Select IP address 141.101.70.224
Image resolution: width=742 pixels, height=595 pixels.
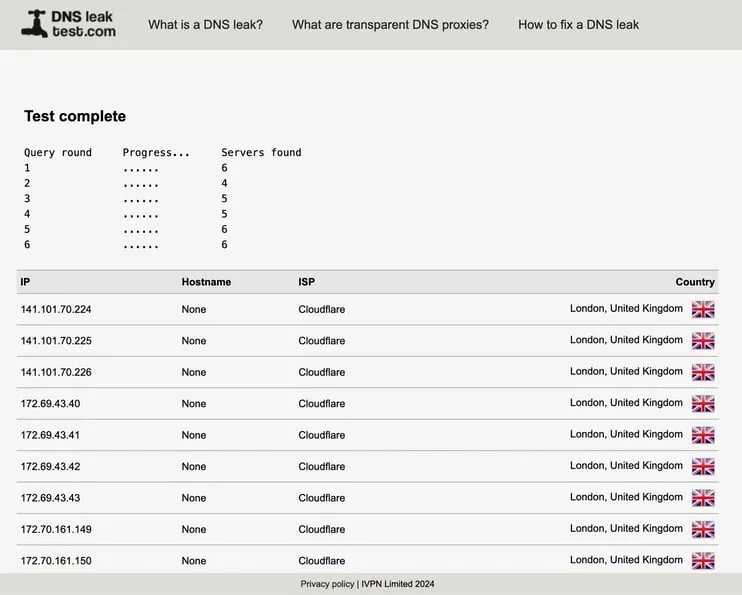(56, 309)
